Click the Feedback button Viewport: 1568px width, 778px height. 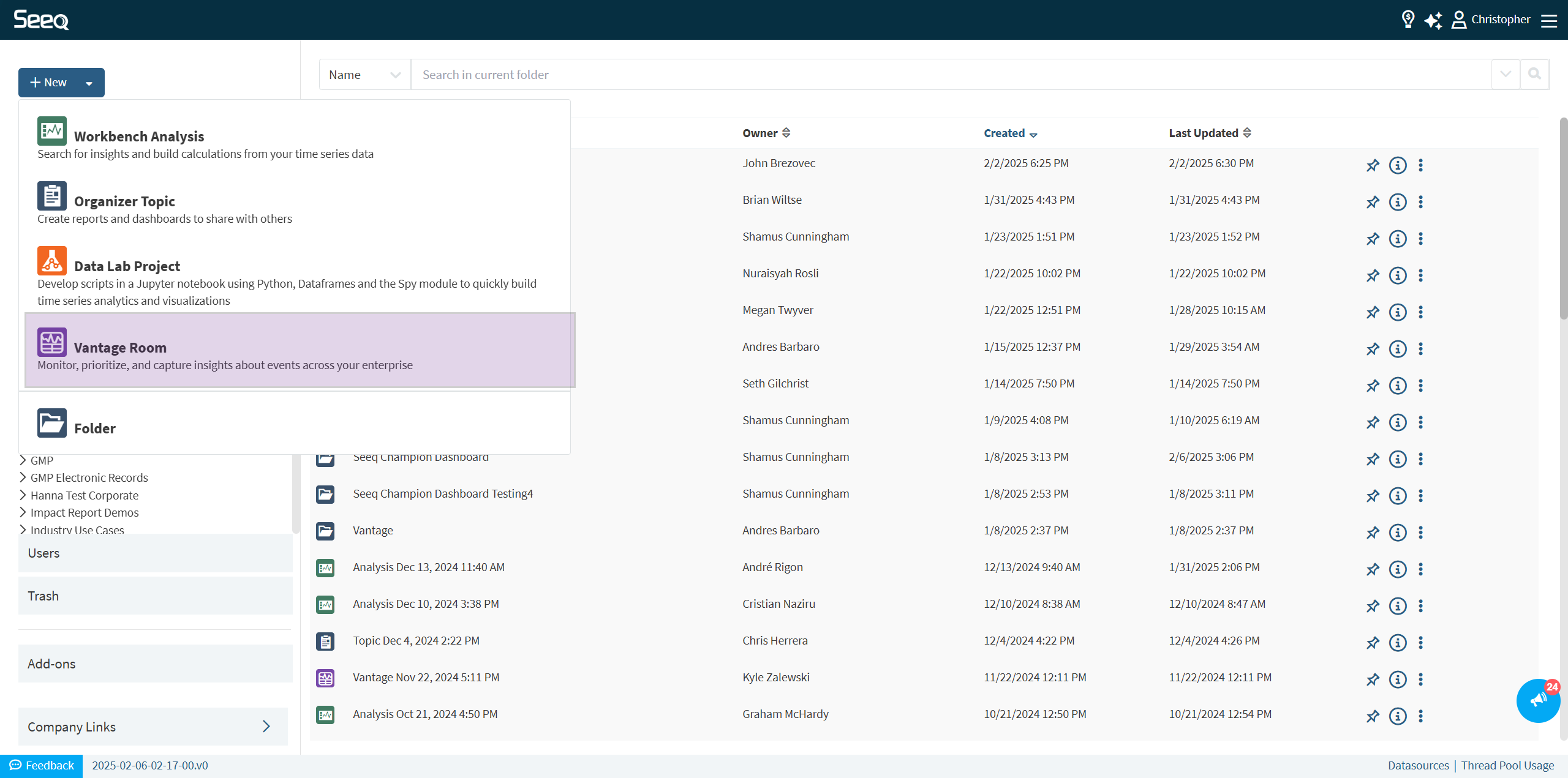pyautogui.click(x=41, y=765)
